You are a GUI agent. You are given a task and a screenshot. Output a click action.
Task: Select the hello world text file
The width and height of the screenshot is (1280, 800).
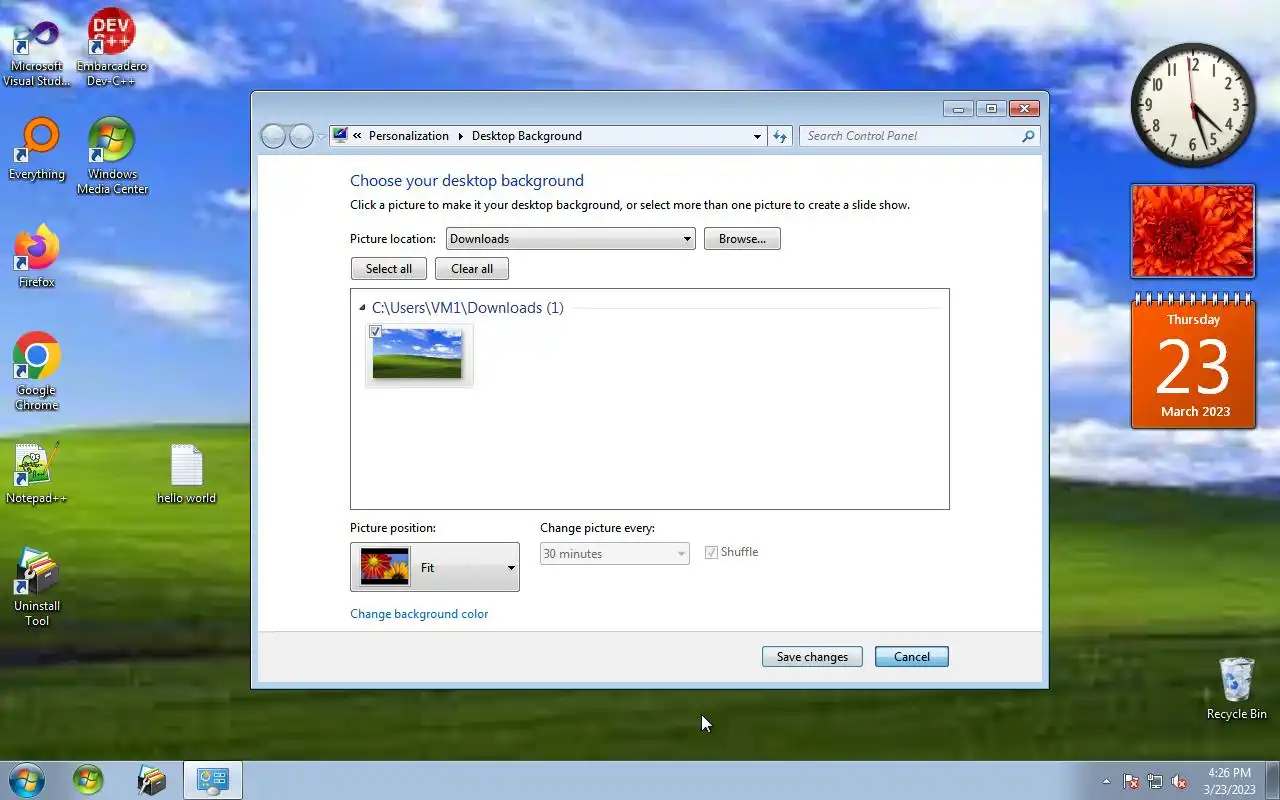(186, 474)
